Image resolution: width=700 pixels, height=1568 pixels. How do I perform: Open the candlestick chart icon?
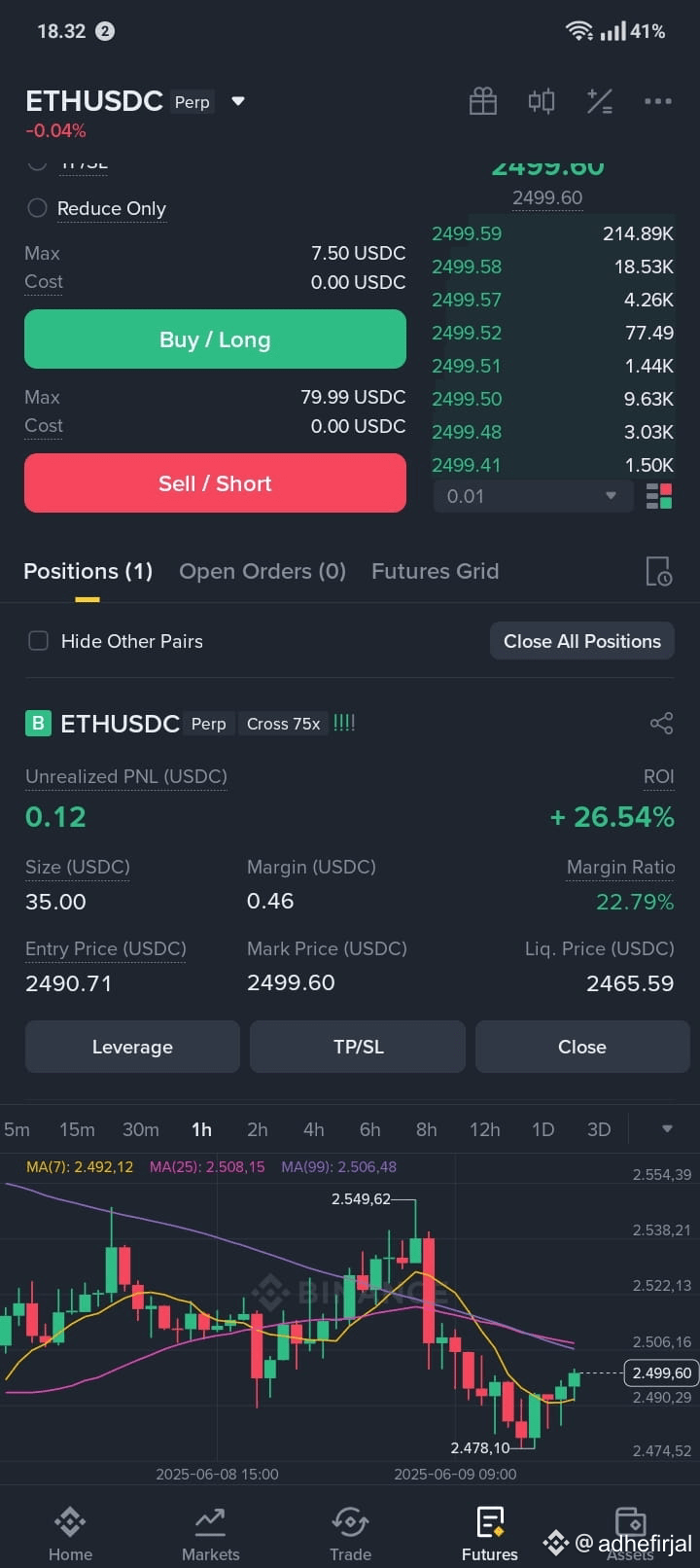(542, 101)
